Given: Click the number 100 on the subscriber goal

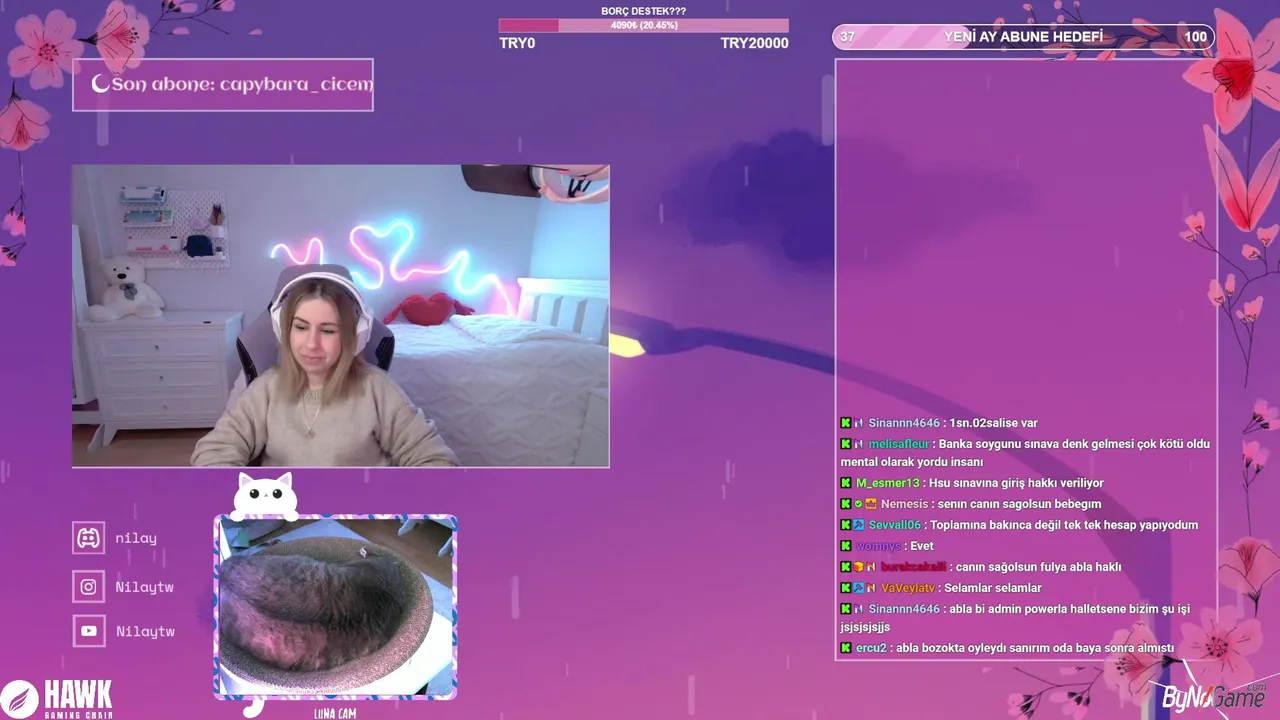Looking at the screenshot, I should click(x=1195, y=37).
